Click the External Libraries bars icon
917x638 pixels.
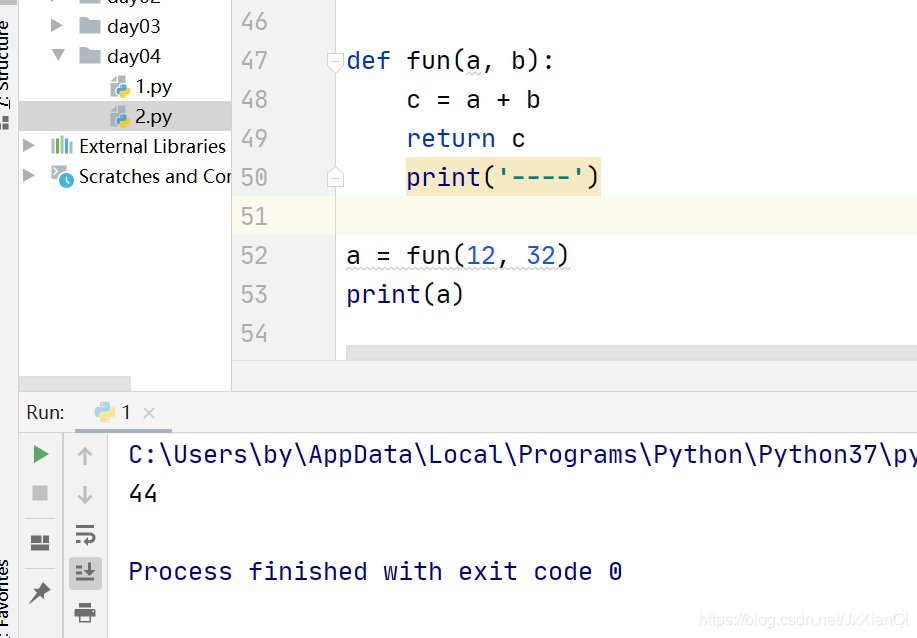[62, 145]
